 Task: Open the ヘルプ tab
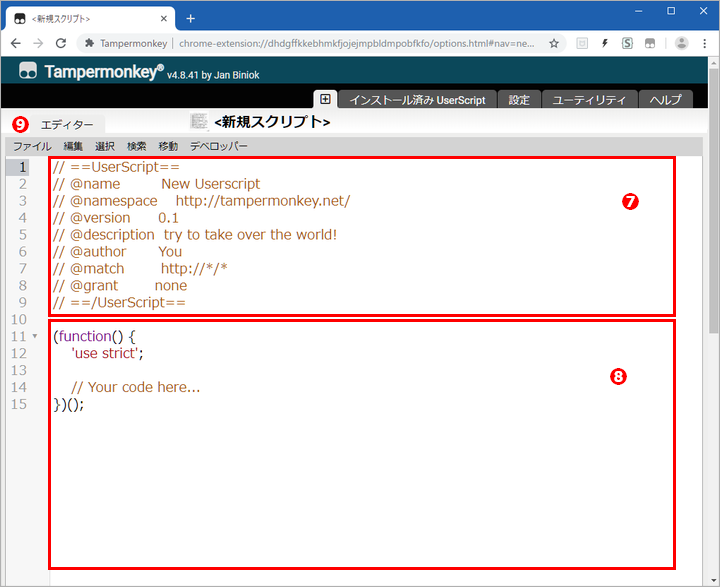(x=665, y=100)
